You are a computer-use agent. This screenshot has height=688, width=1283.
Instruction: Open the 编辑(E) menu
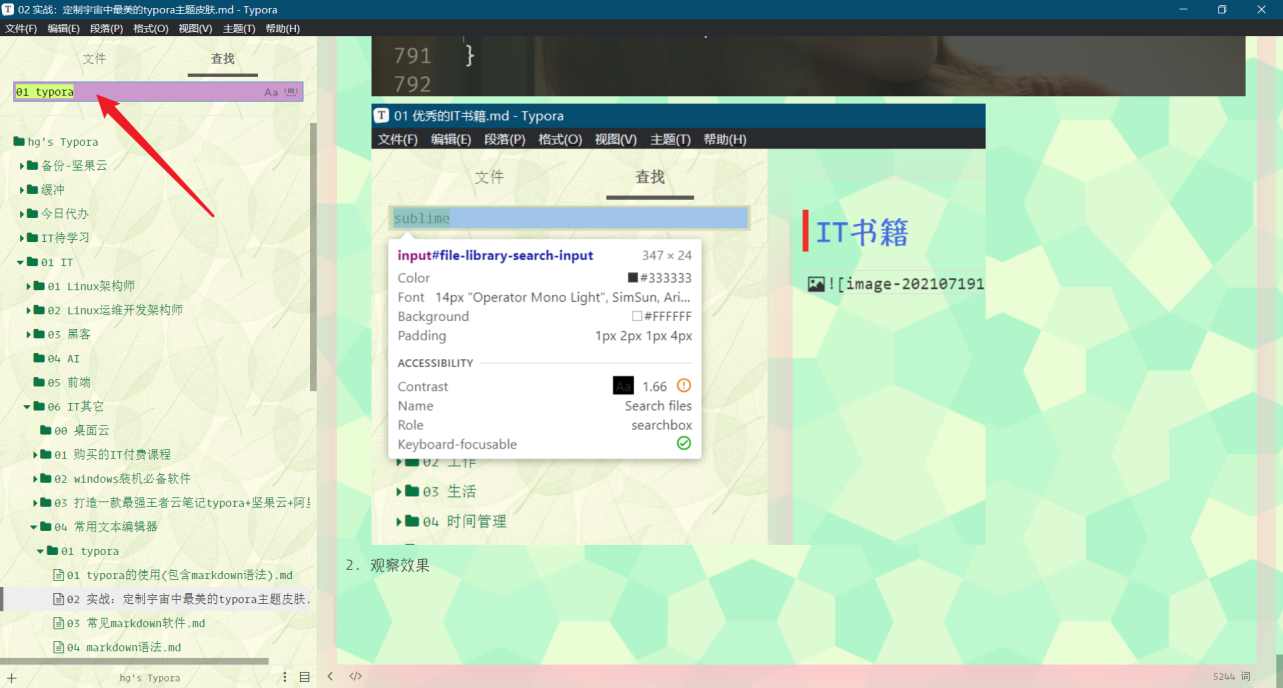point(64,28)
